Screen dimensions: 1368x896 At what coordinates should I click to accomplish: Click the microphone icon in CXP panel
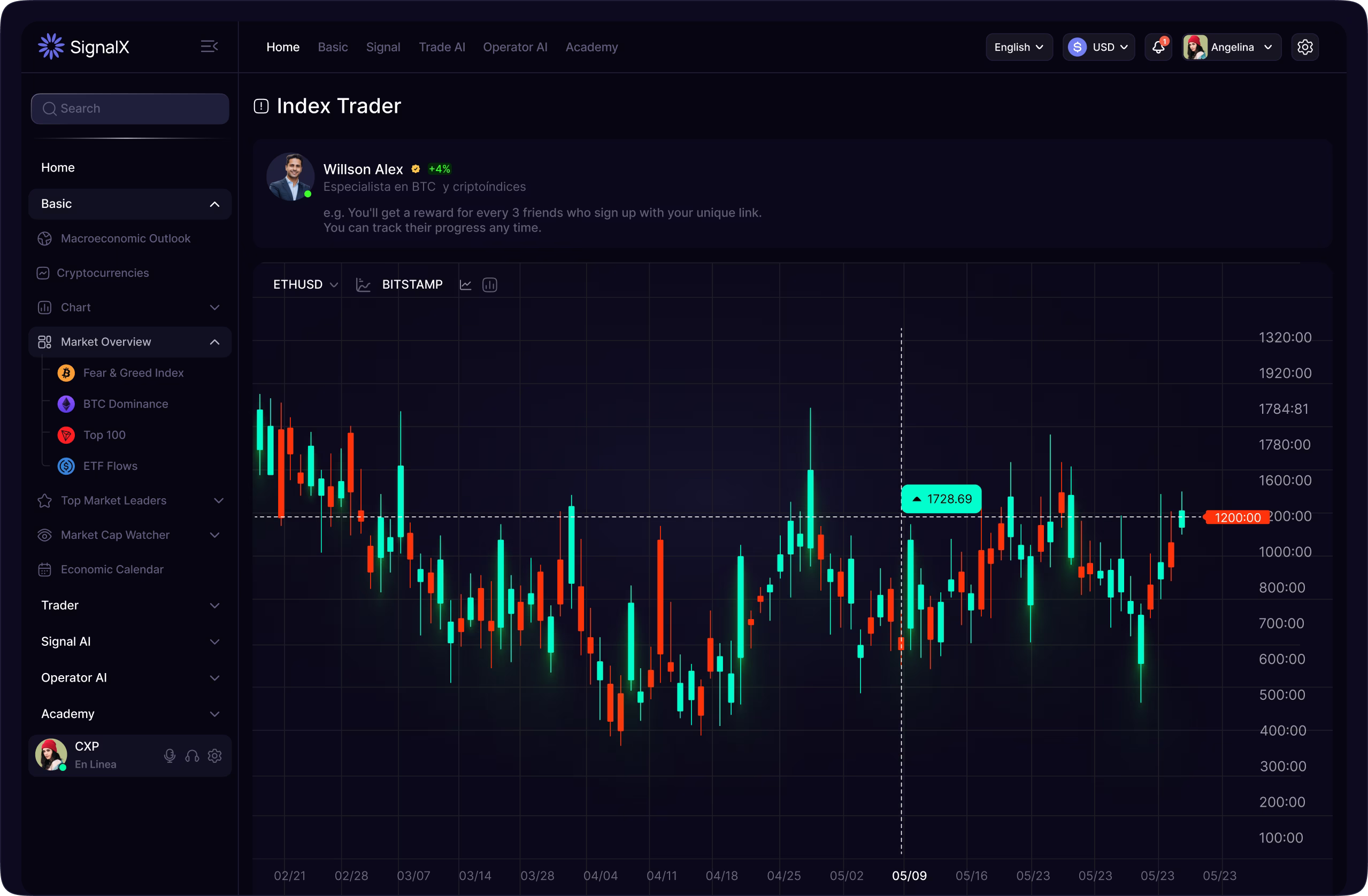[x=170, y=756]
